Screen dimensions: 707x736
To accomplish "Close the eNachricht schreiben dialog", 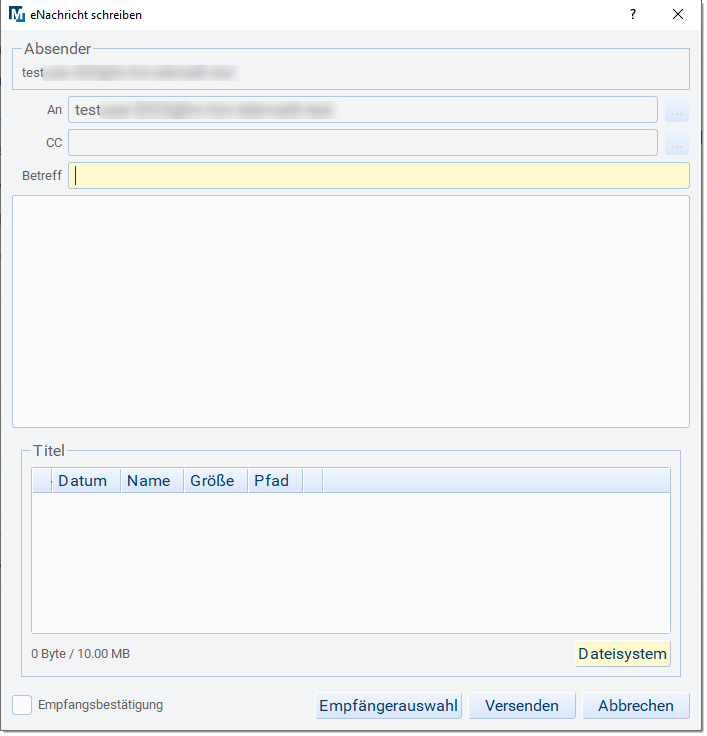I will 678,15.
